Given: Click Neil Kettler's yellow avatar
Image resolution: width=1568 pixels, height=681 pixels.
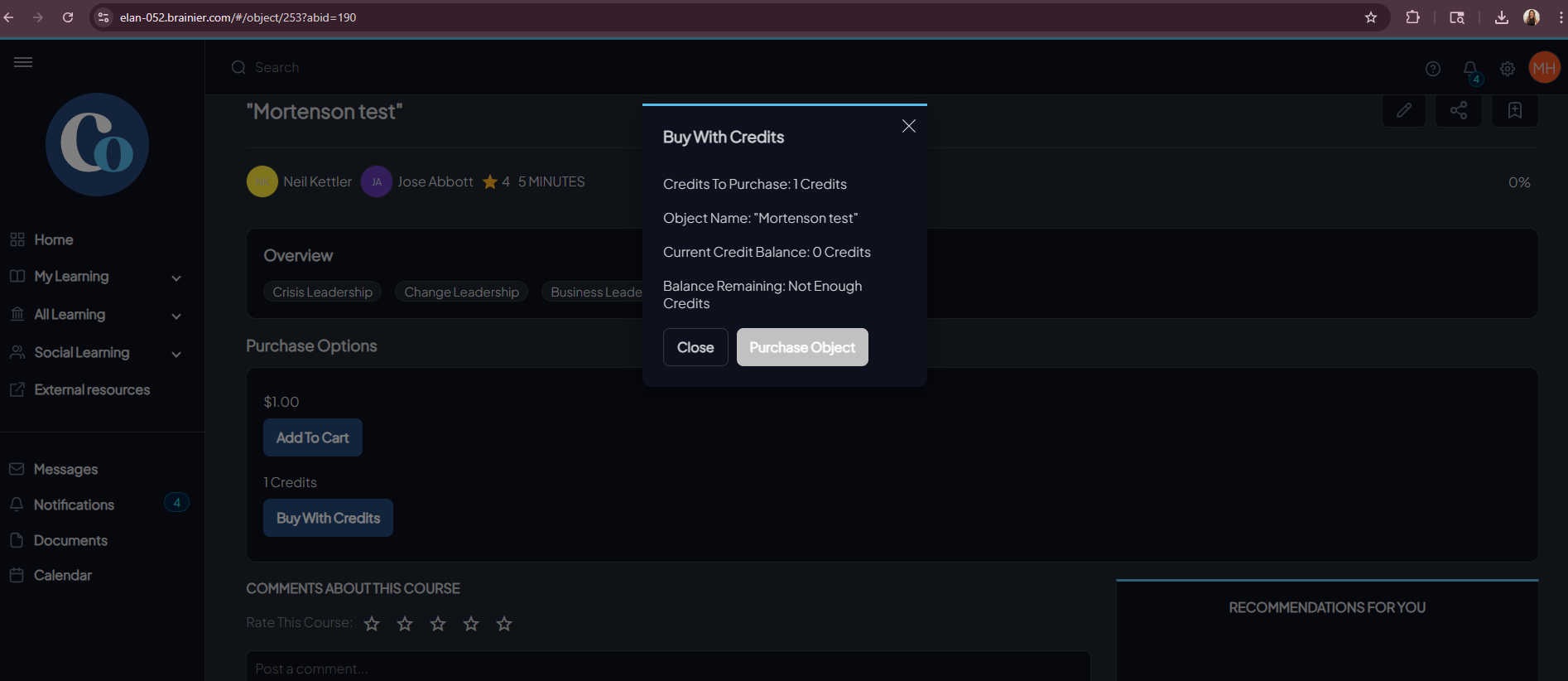Looking at the screenshot, I should pos(262,181).
